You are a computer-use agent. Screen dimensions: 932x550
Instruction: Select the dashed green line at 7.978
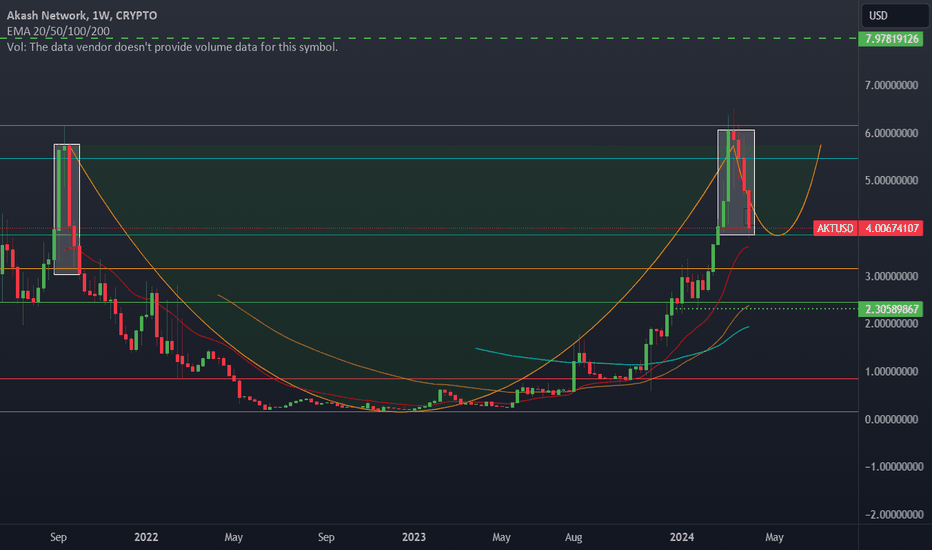(428, 38)
